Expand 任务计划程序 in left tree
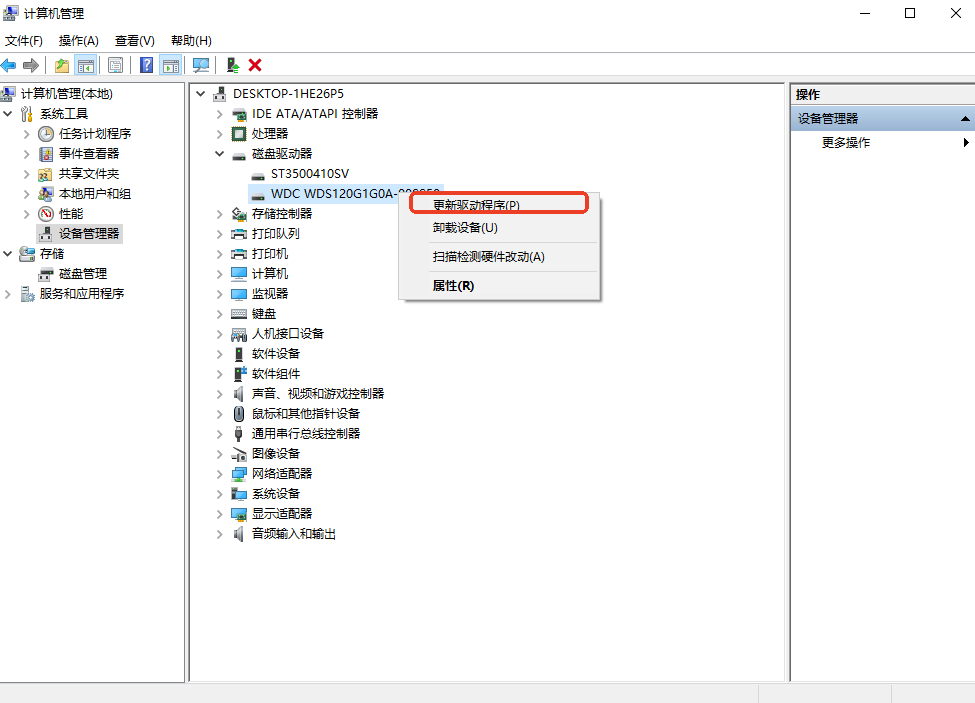The height and width of the screenshot is (703, 975). click(26, 134)
